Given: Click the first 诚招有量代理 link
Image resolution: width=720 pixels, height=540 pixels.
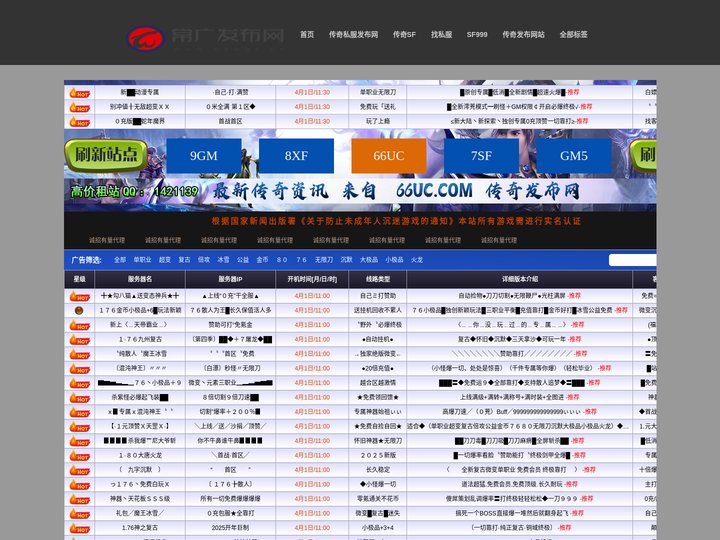Looking at the screenshot, I should point(107,240).
